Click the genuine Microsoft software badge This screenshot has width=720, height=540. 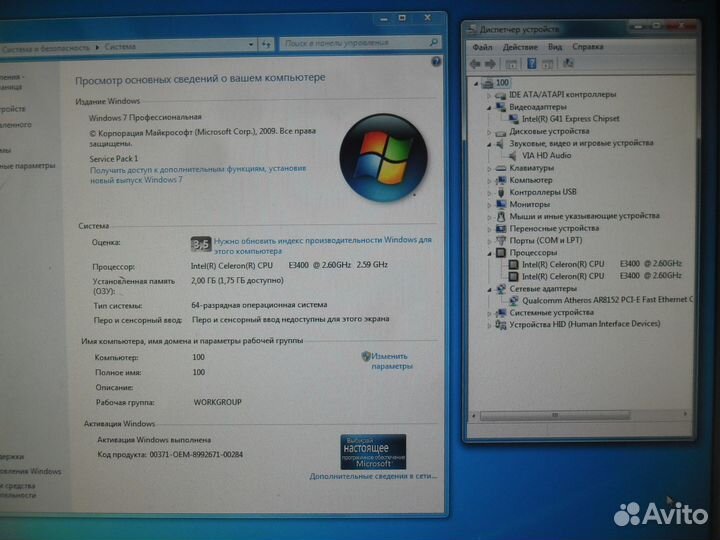[x=373, y=452]
